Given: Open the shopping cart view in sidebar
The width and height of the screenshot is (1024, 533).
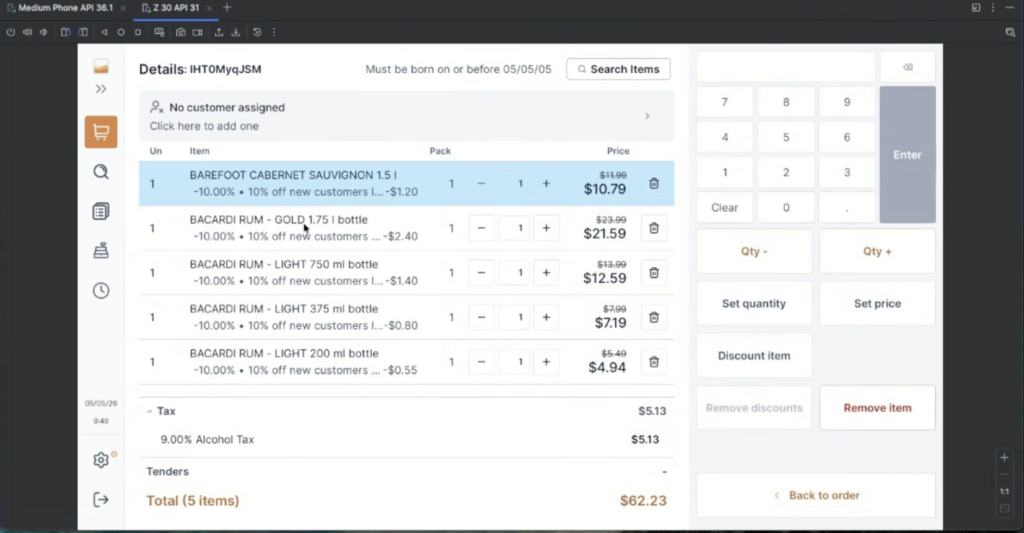Looking at the screenshot, I should point(101,132).
